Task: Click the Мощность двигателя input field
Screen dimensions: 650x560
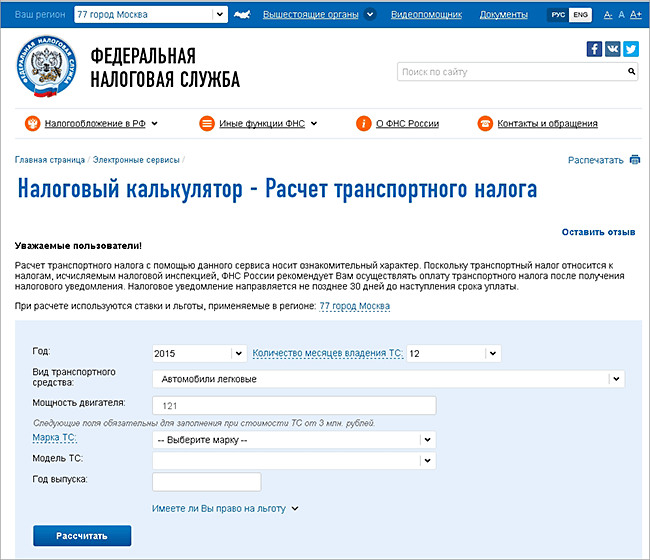Action: coord(294,406)
